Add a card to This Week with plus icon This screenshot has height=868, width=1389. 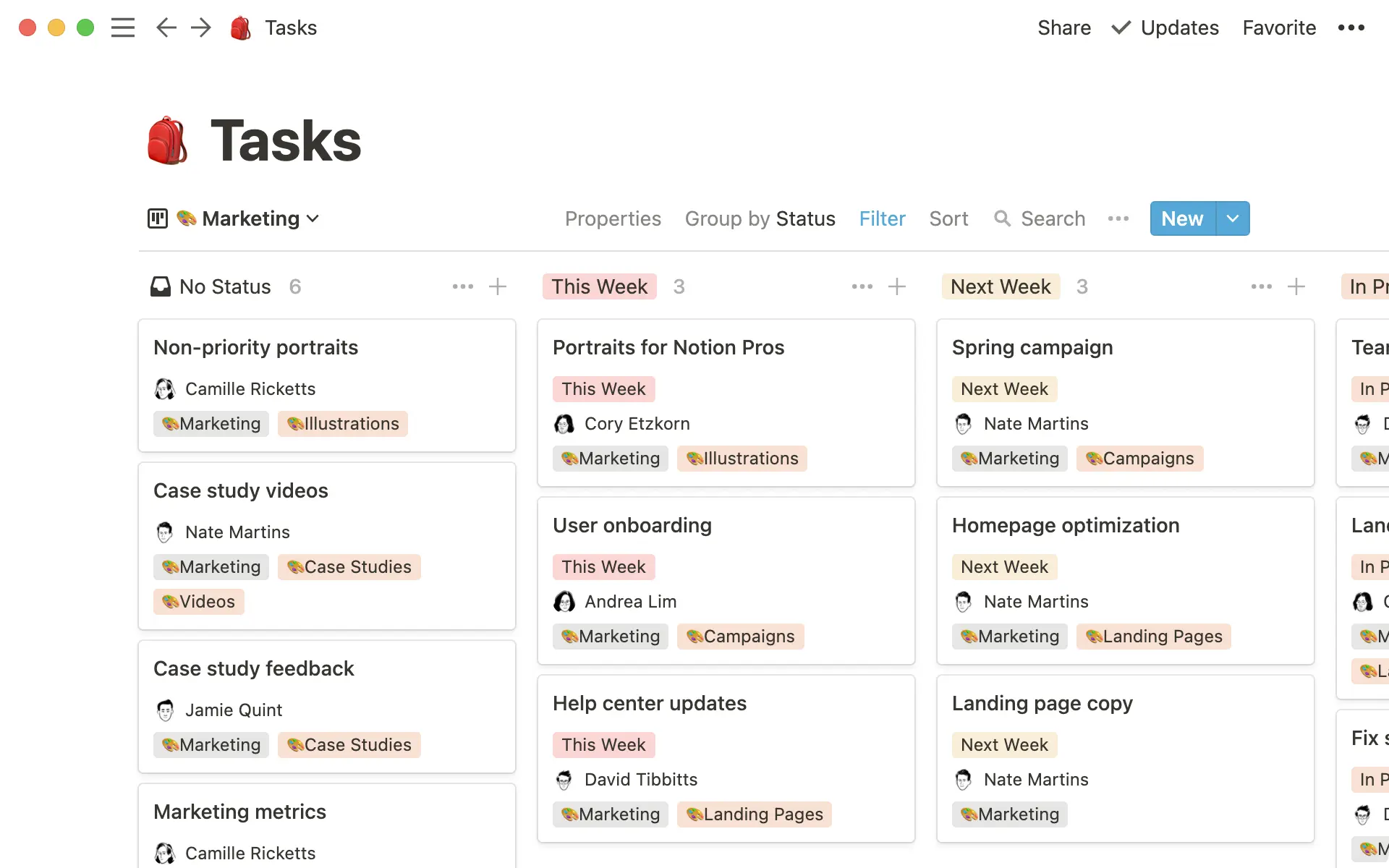(896, 286)
